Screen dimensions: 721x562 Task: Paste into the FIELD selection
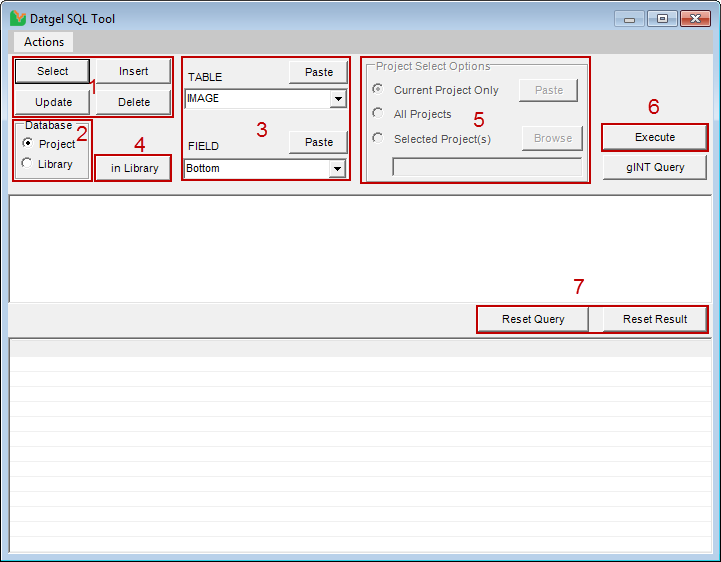[x=318, y=142]
